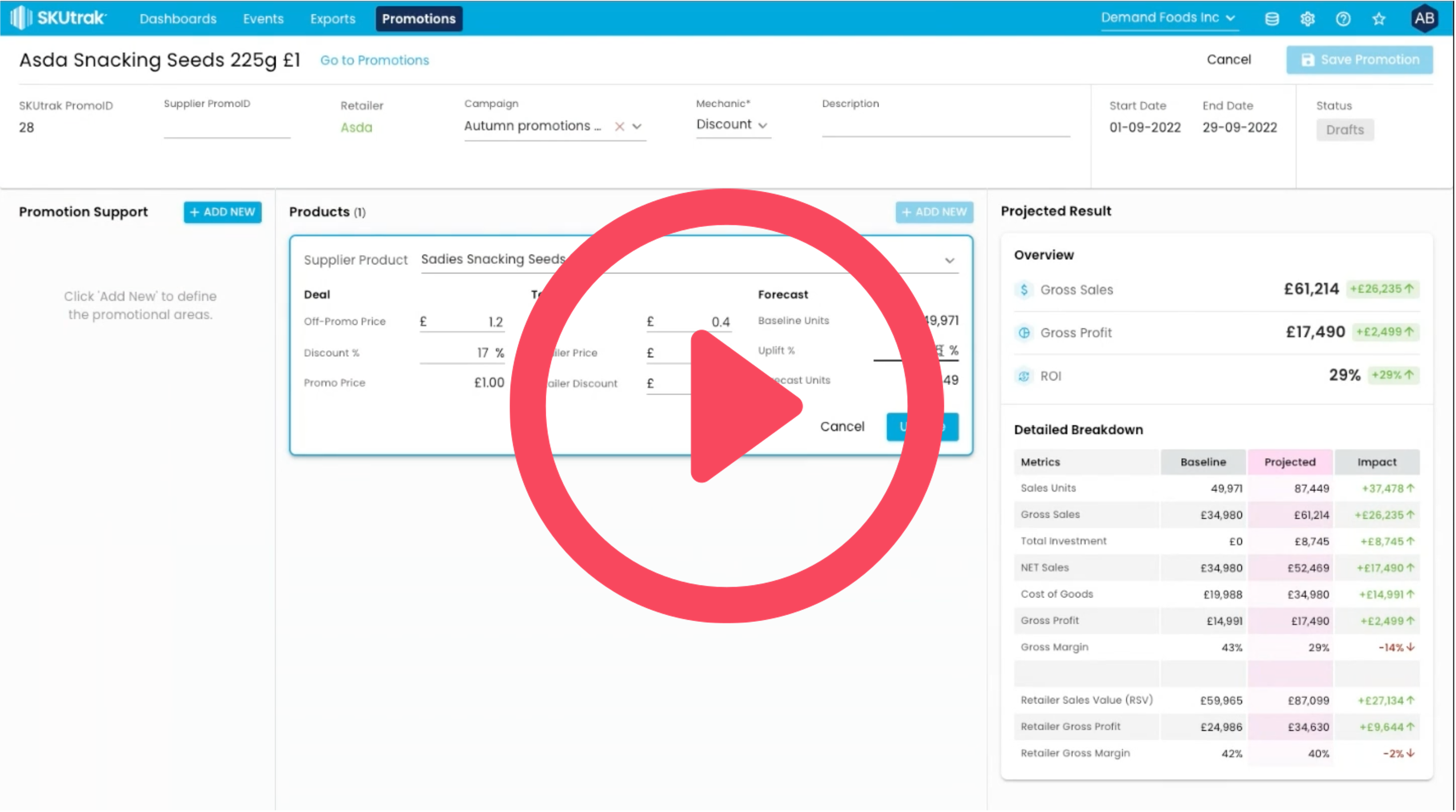Click the star favorites icon
Viewport: 1456px width, 812px height.
(x=1379, y=19)
